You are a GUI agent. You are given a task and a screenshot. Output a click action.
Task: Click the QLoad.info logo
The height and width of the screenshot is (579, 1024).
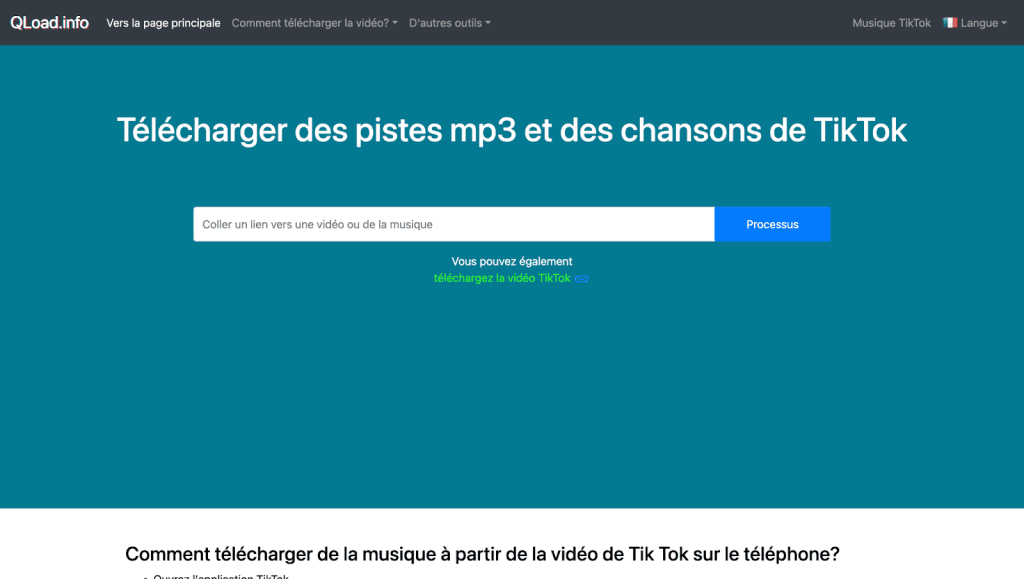click(50, 23)
